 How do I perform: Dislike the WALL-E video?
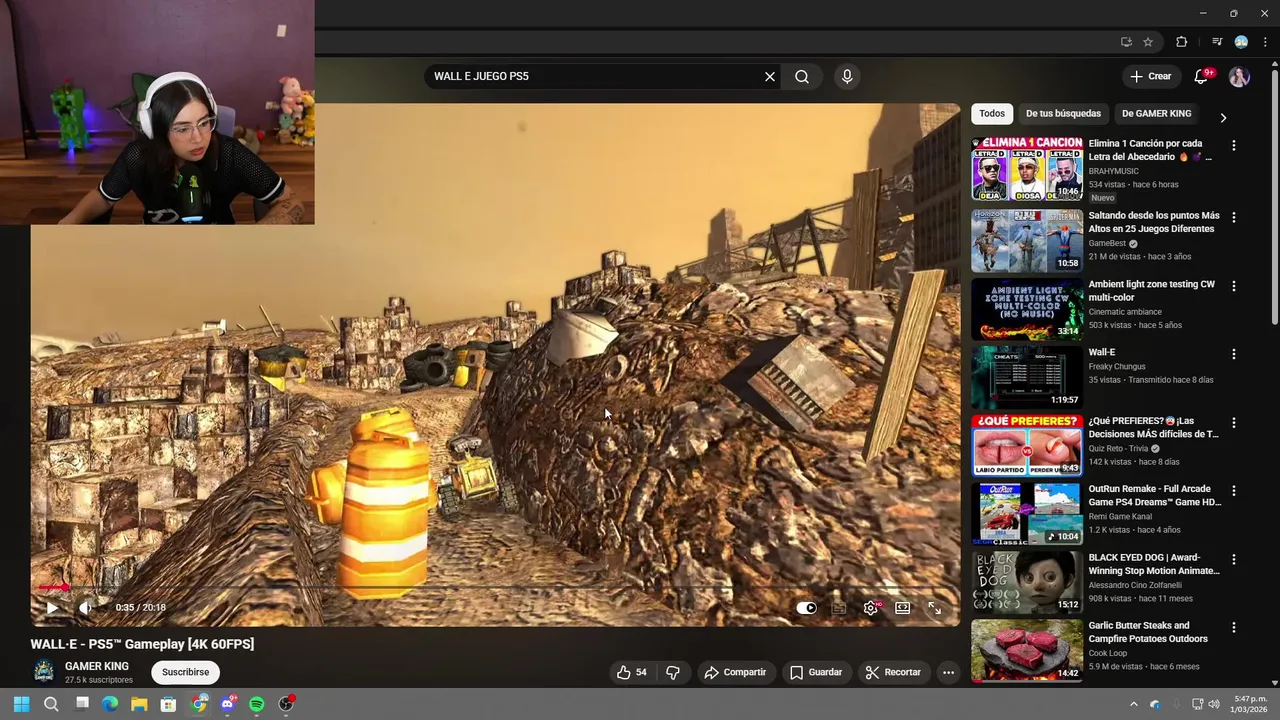[673, 672]
